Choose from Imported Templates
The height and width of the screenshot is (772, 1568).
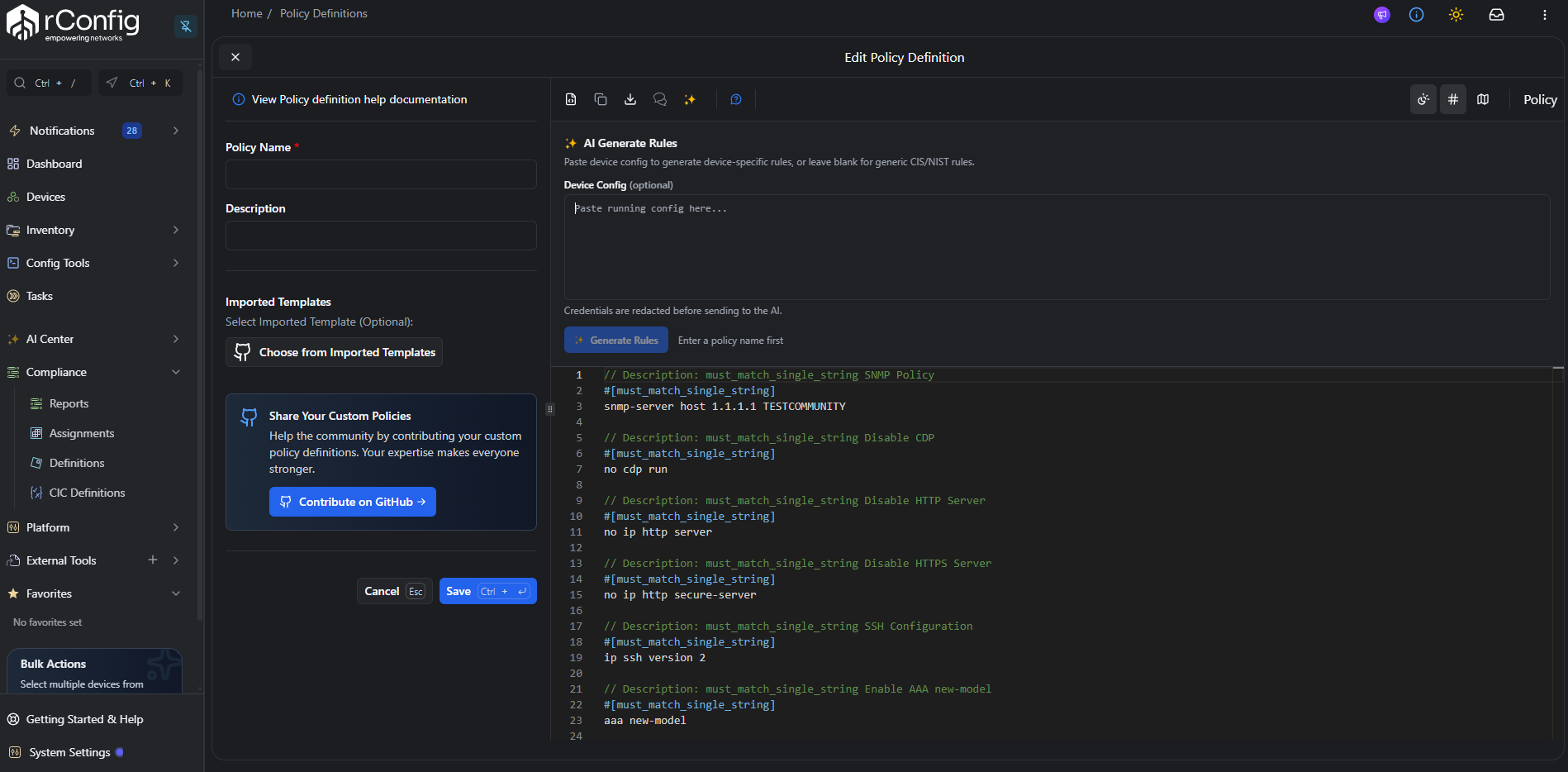tap(334, 352)
